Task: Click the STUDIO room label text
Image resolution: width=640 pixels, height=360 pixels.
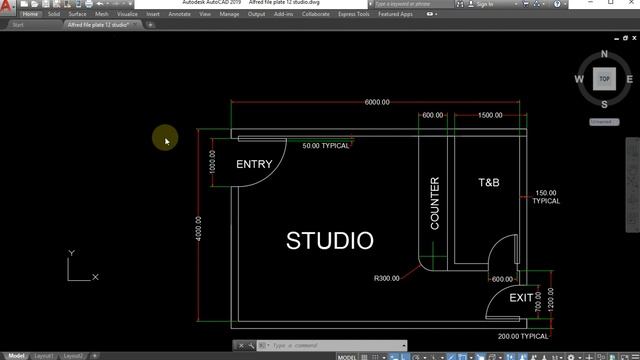Action: (x=330, y=240)
